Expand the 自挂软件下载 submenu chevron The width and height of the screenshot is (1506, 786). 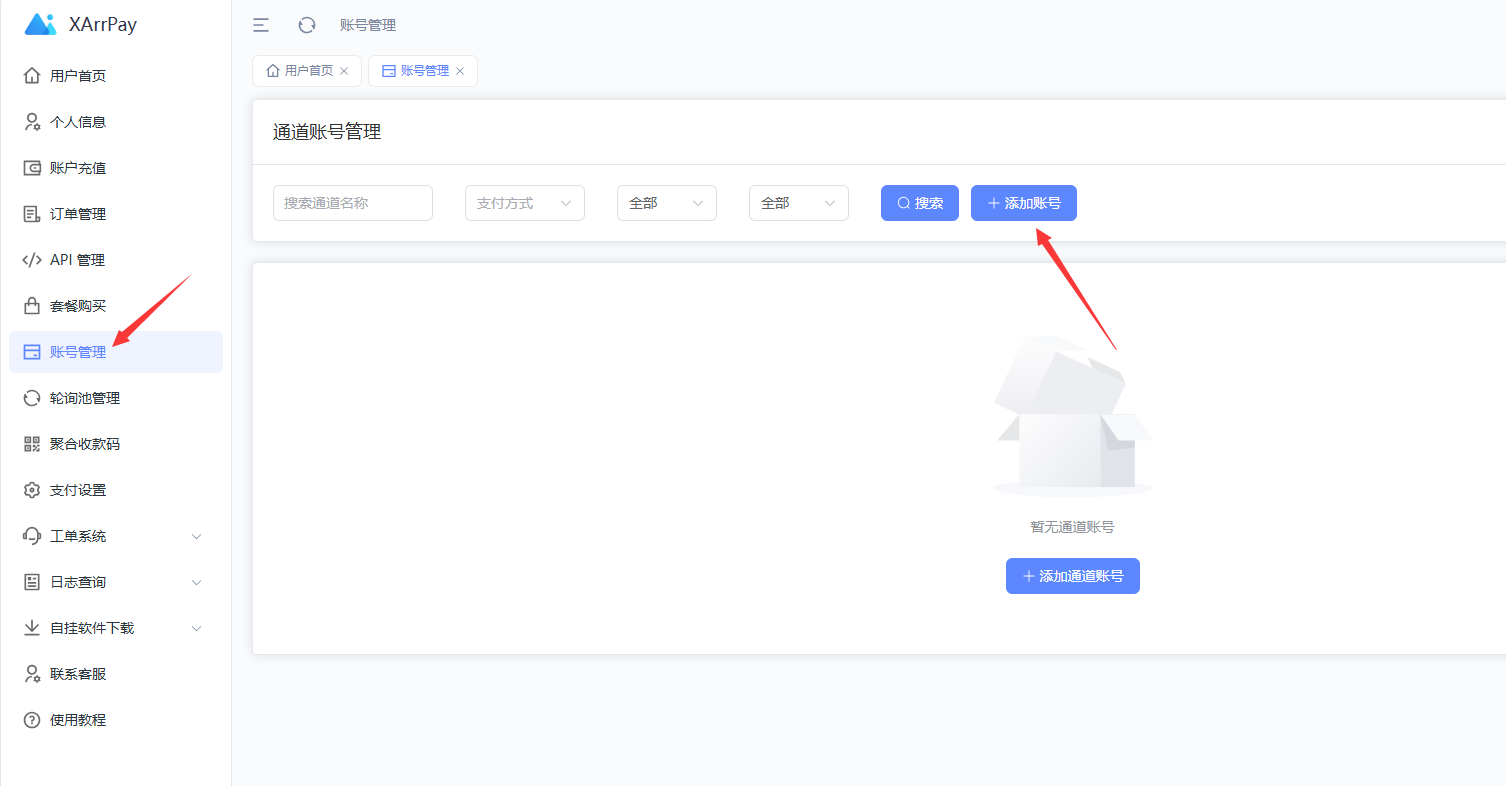point(197,629)
